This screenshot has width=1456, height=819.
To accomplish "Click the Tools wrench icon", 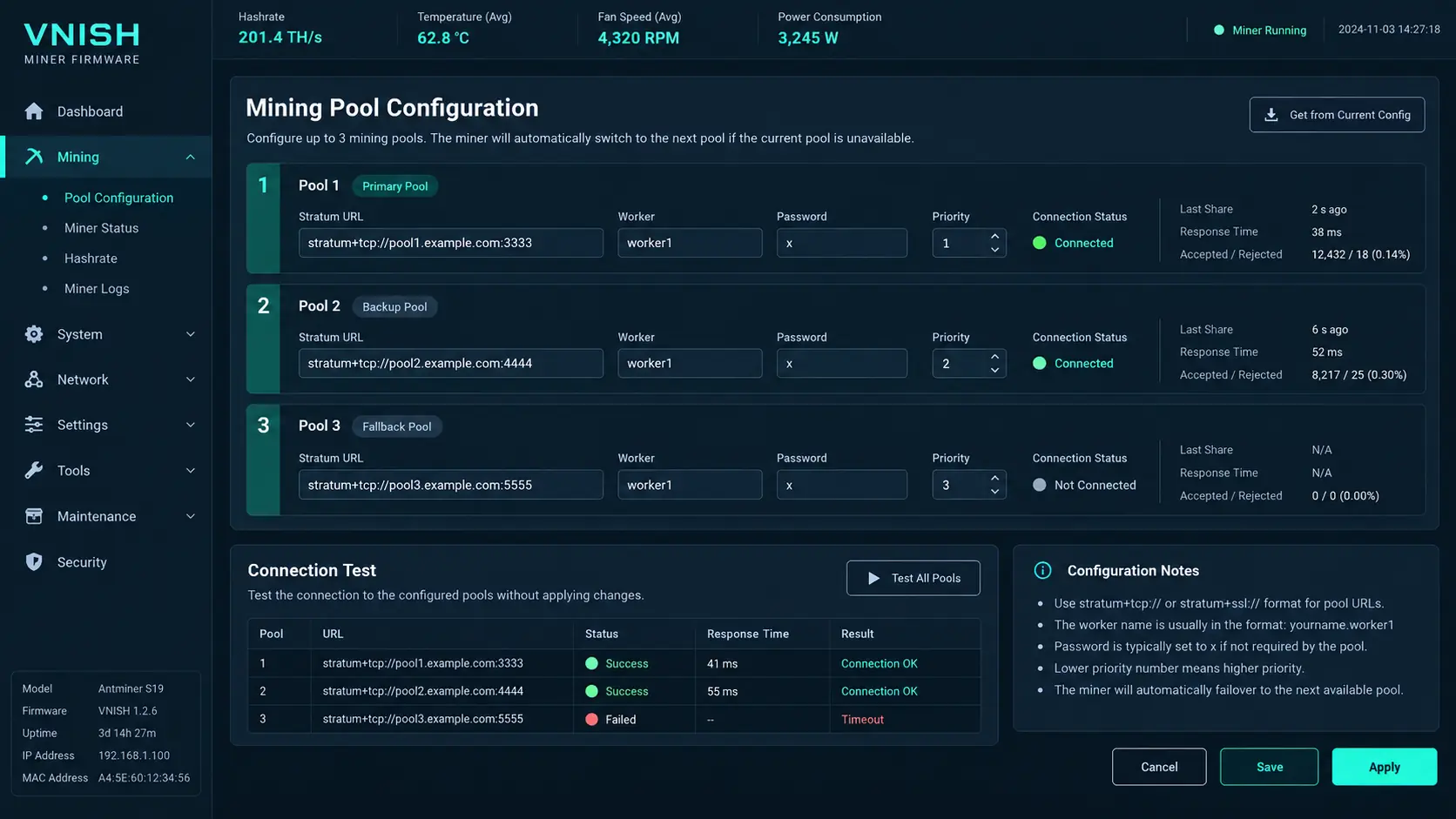I will [34, 471].
